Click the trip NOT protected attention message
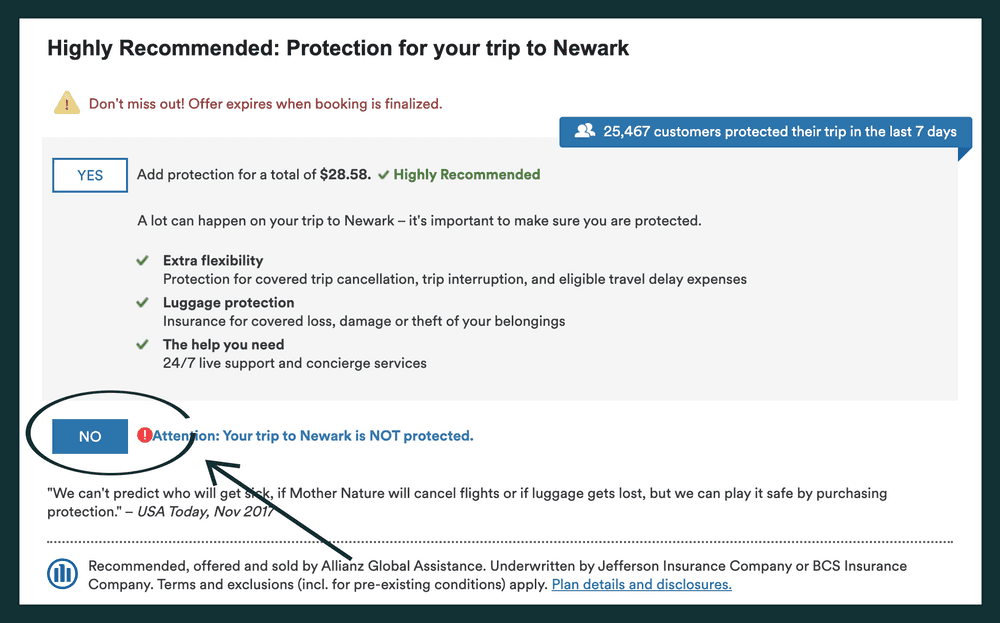This screenshot has height=623, width=1000. (x=313, y=436)
